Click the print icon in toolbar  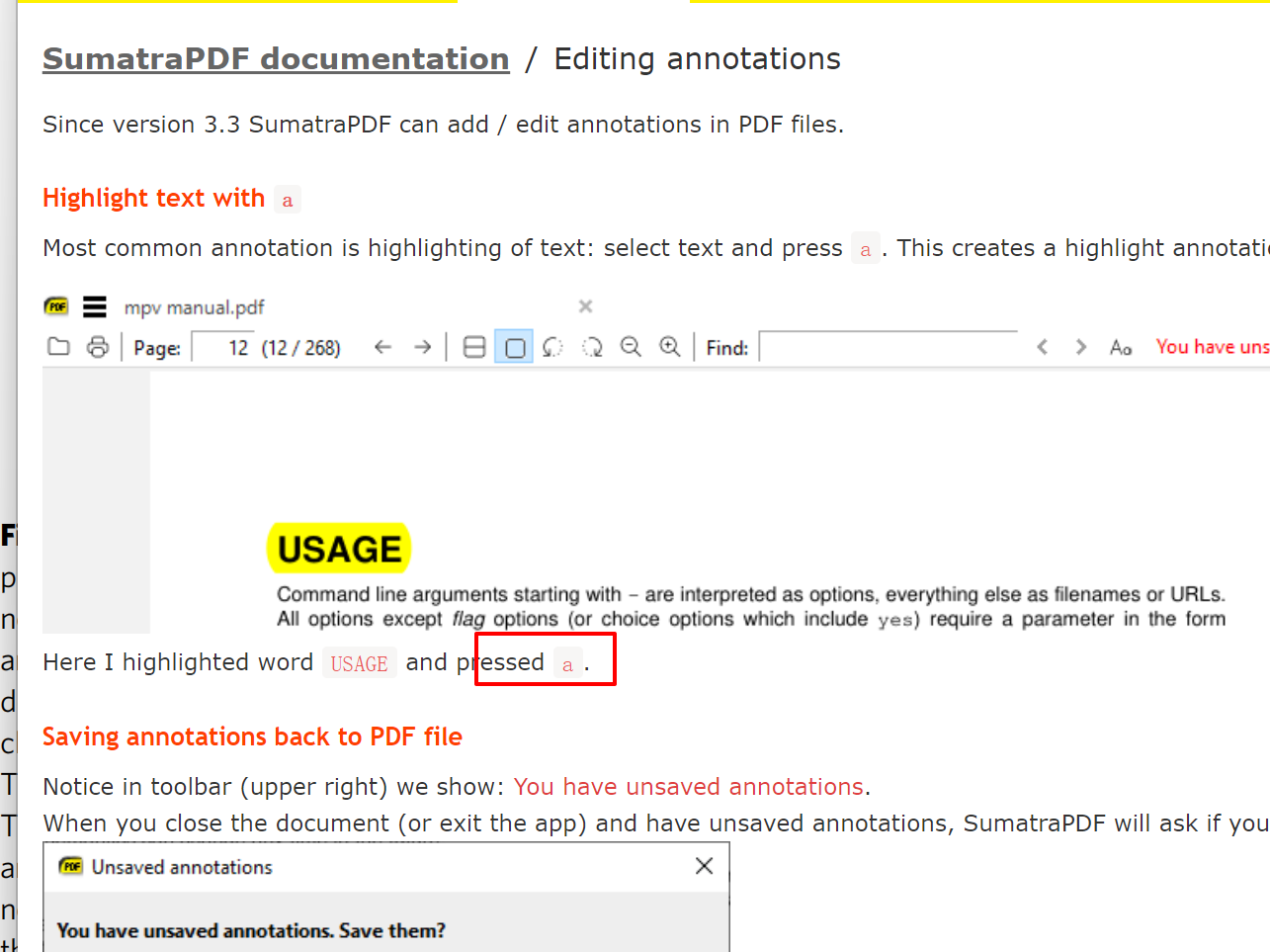click(98, 347)
